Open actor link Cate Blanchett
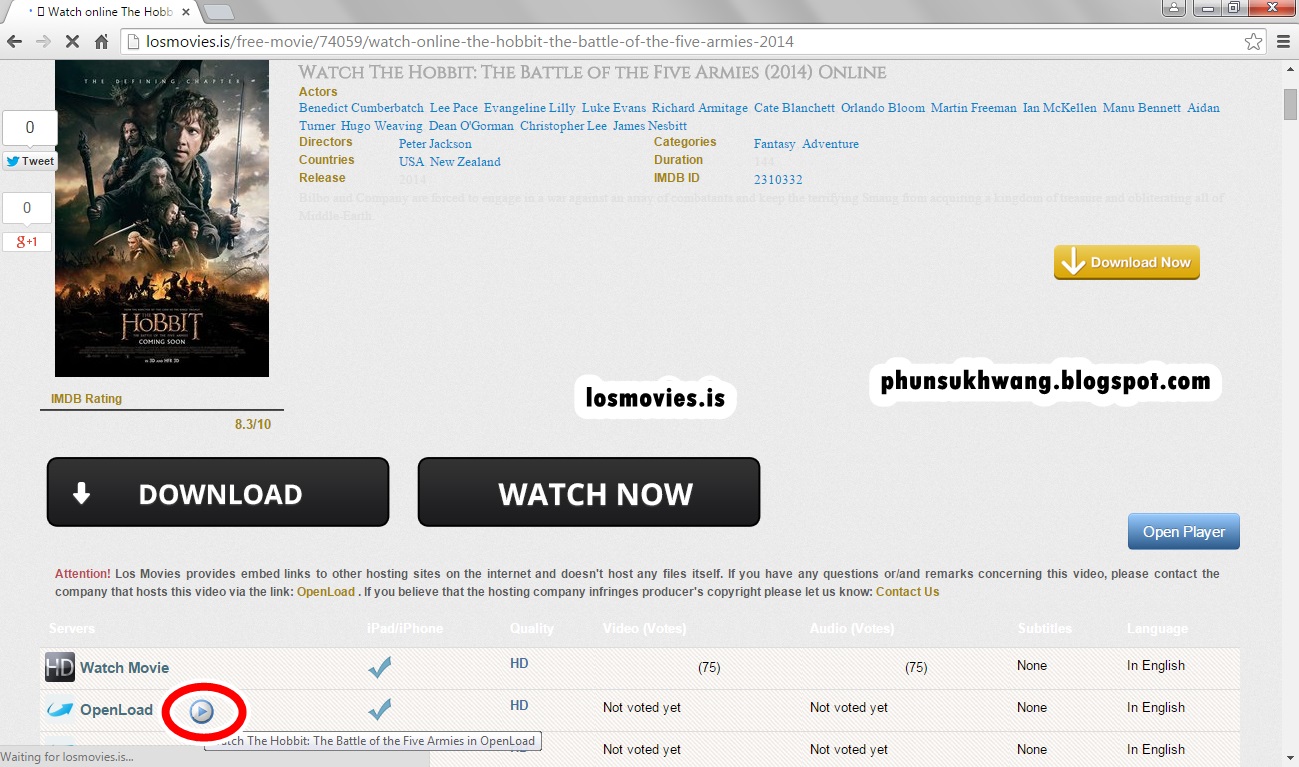Image resolution: width=1299 pixels, height=767 pixels. tap(794, 108)
